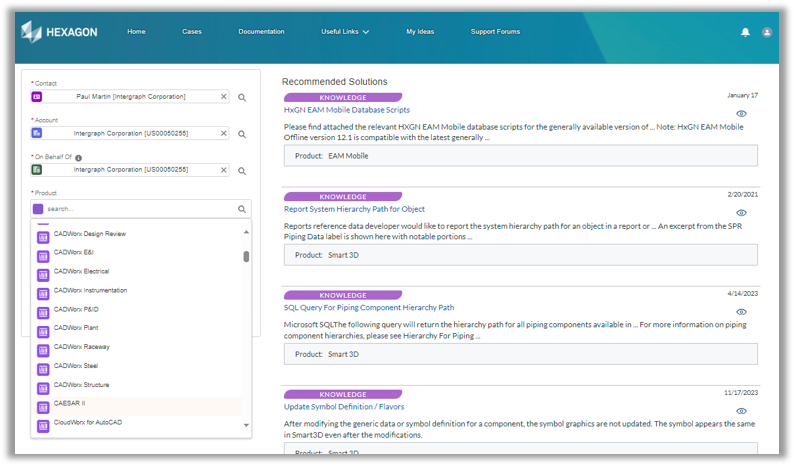This screenshot has height=466, width=794.
Task: Click the Hexagon logo
Action: (x=59, y=32)
